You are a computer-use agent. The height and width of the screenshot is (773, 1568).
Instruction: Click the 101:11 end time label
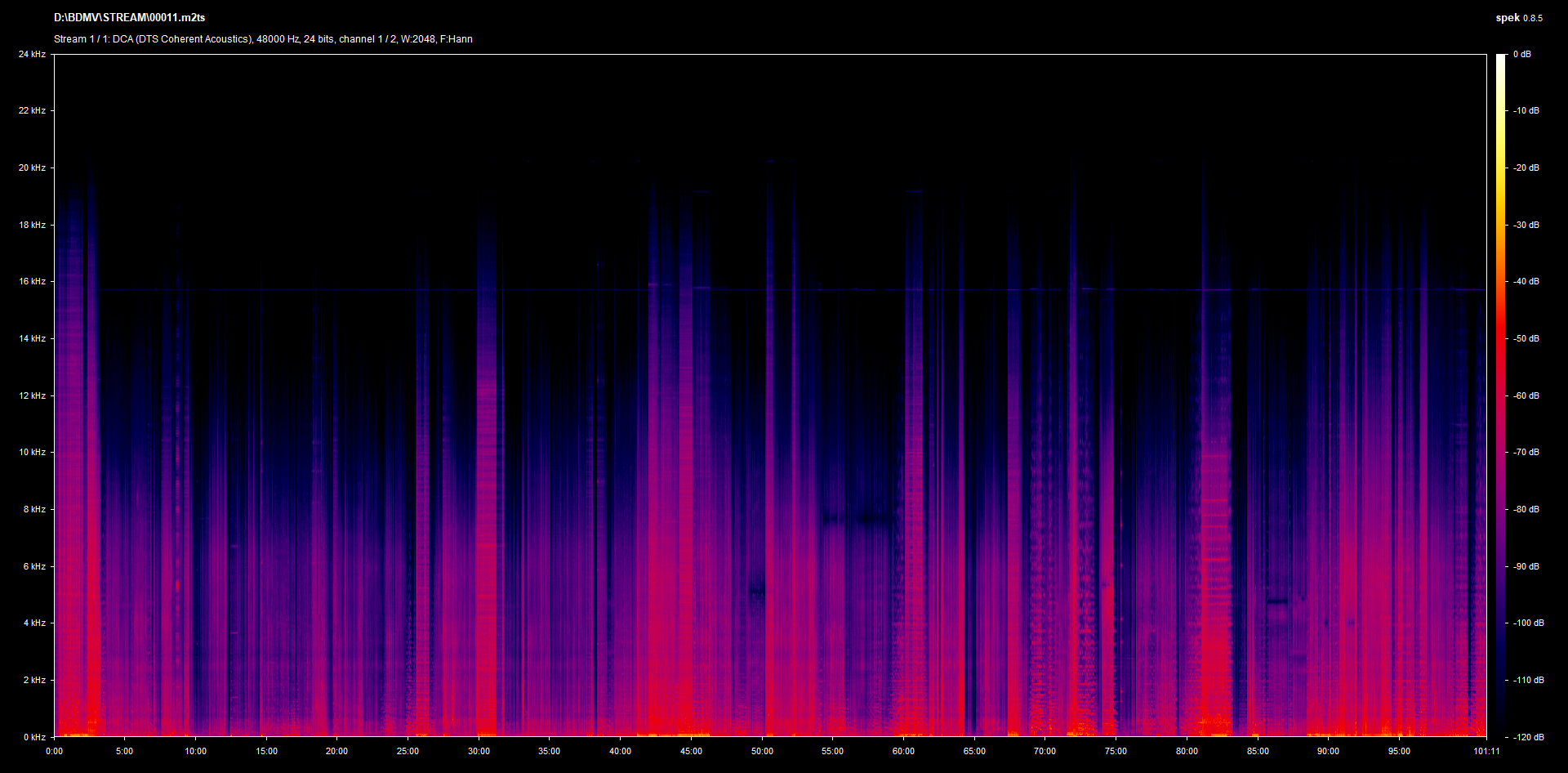point(1486,751)
